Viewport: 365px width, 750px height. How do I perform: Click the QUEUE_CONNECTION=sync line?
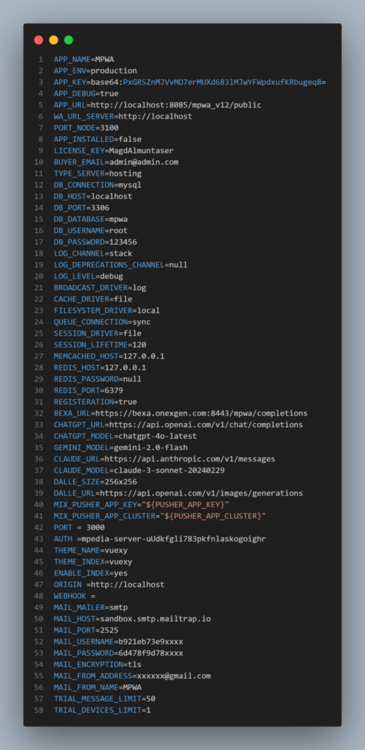tap(102, 322)
